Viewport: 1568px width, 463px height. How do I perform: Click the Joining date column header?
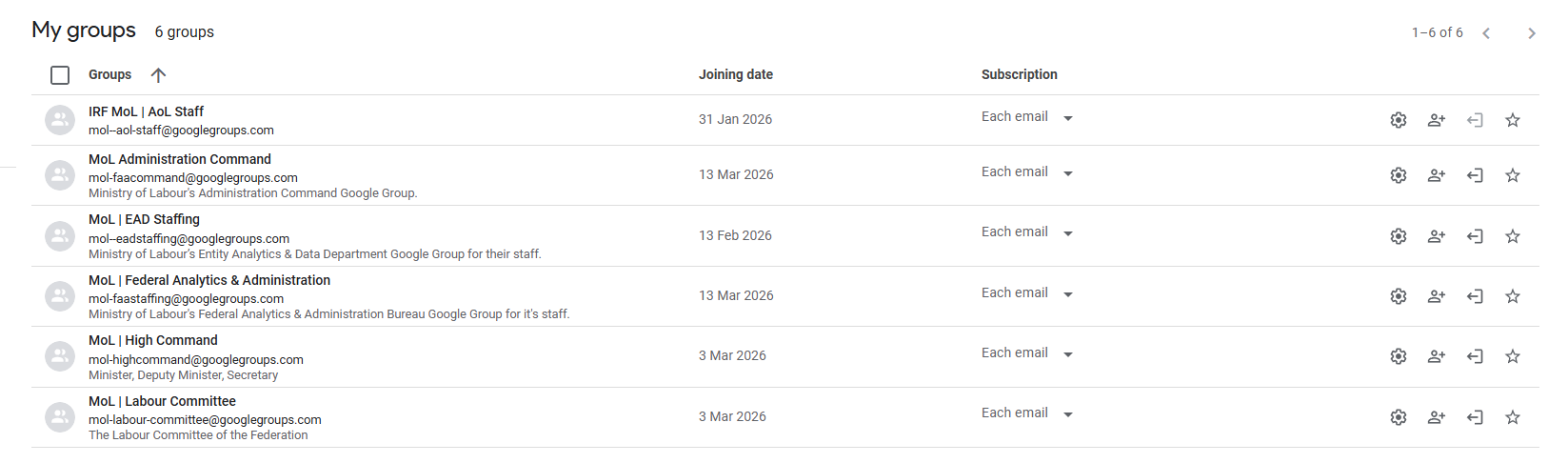735,74
